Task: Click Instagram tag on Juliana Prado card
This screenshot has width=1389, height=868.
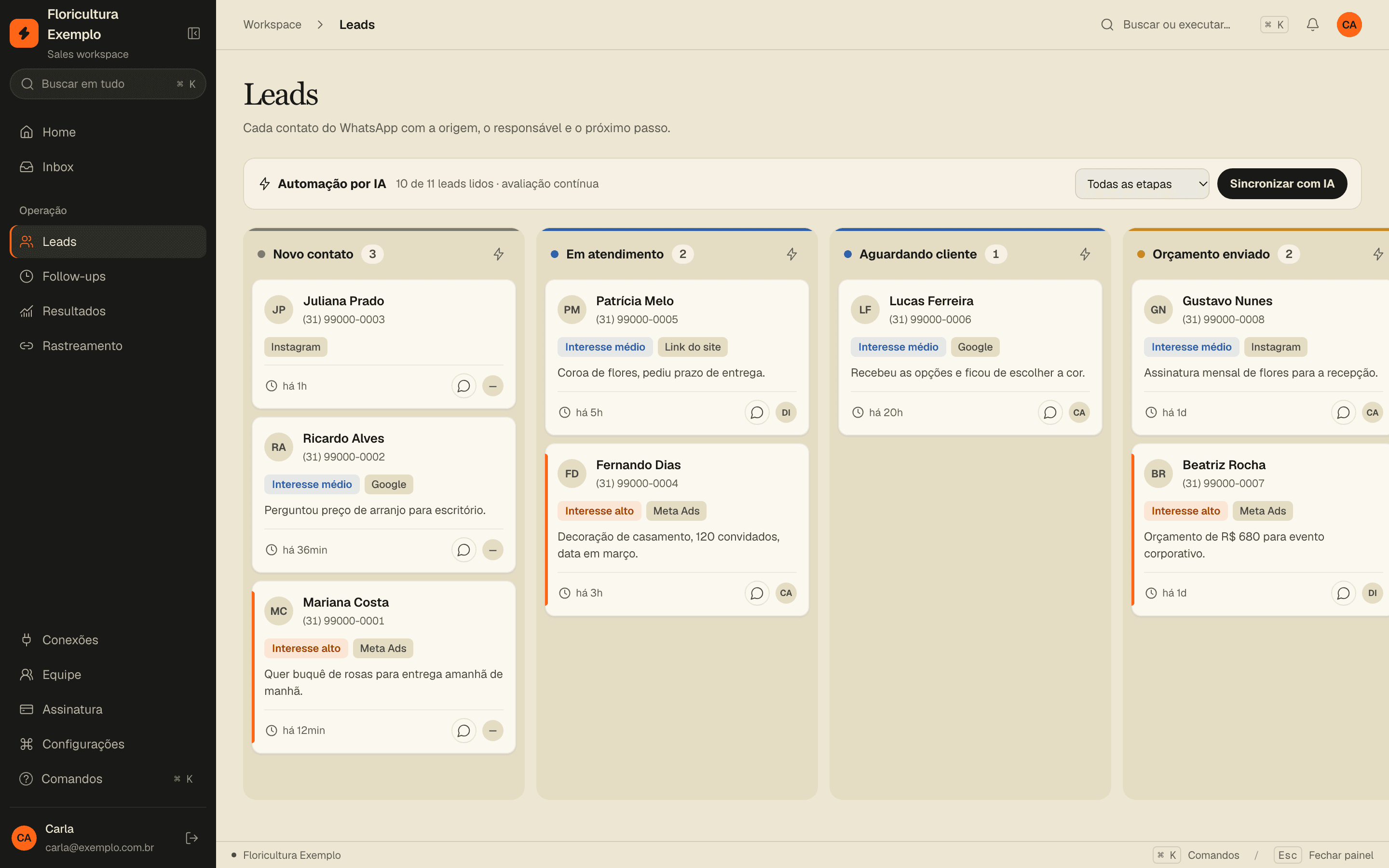Action: pyautogui.click(x=296, y=347)
